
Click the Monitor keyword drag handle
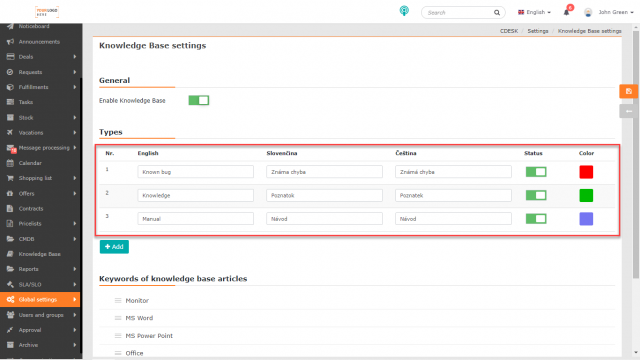[118, 300]
